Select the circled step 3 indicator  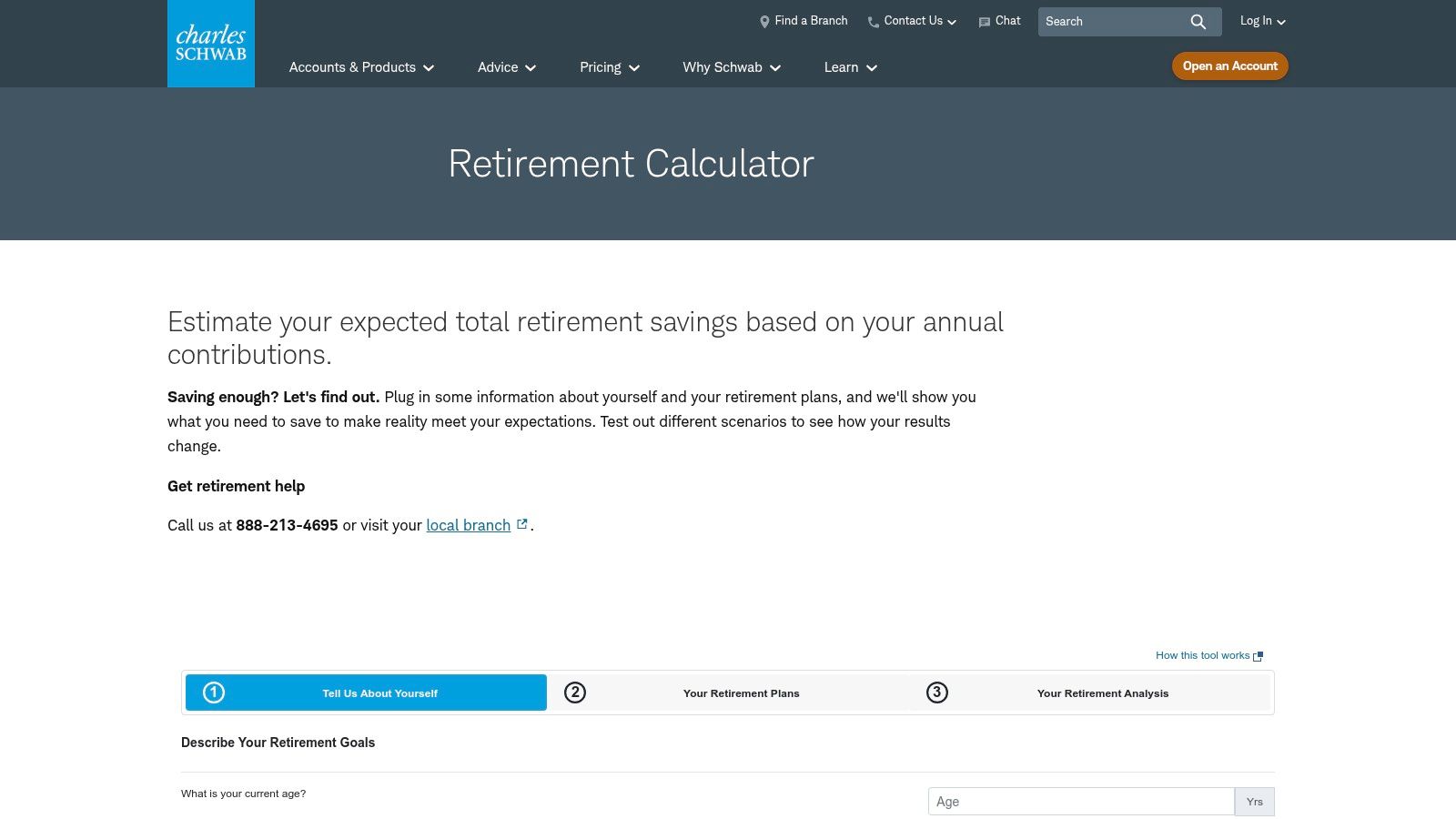tap(936, 693)
